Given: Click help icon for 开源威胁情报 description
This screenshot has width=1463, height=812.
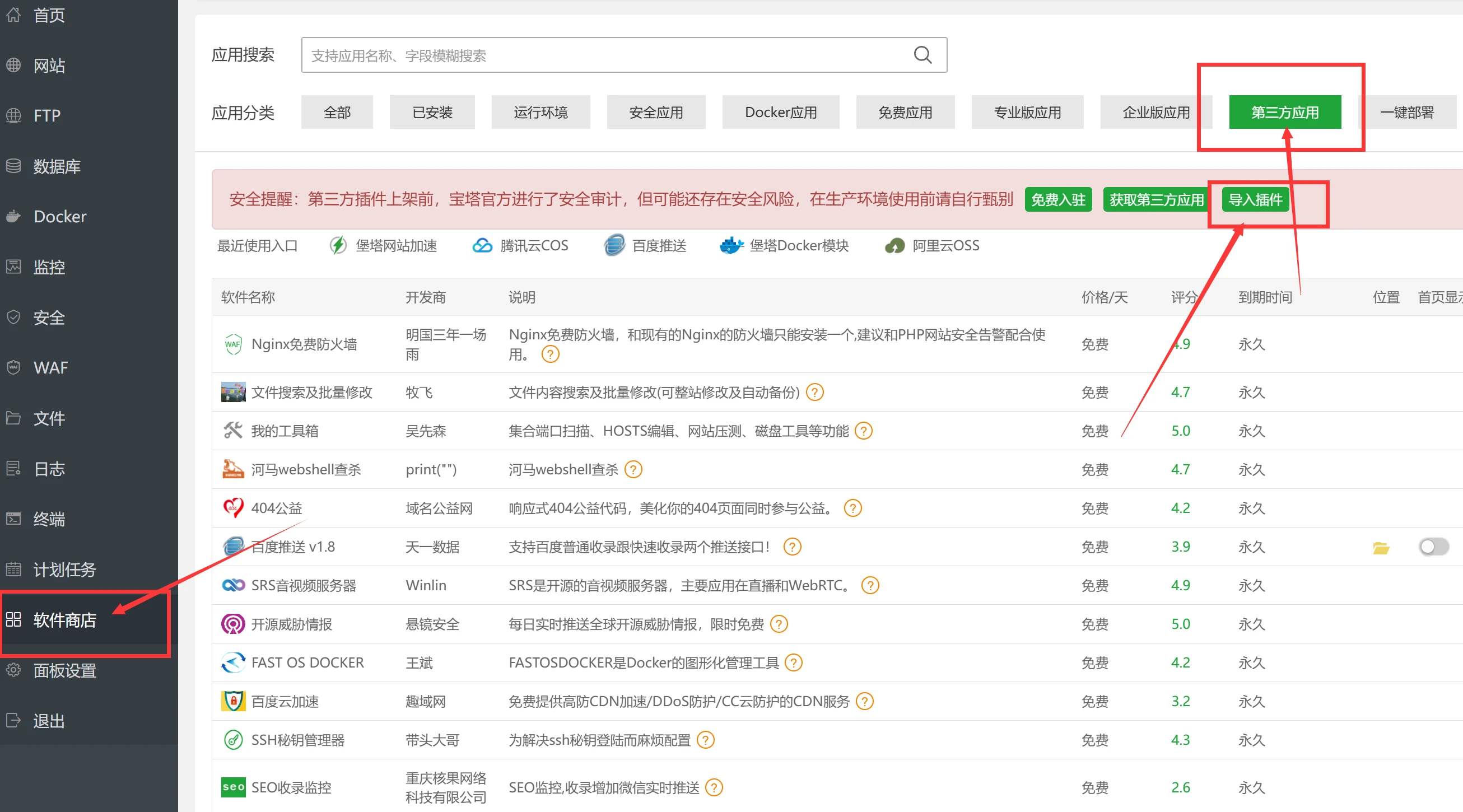Looking at the screenshot, I should pos(779,624).
